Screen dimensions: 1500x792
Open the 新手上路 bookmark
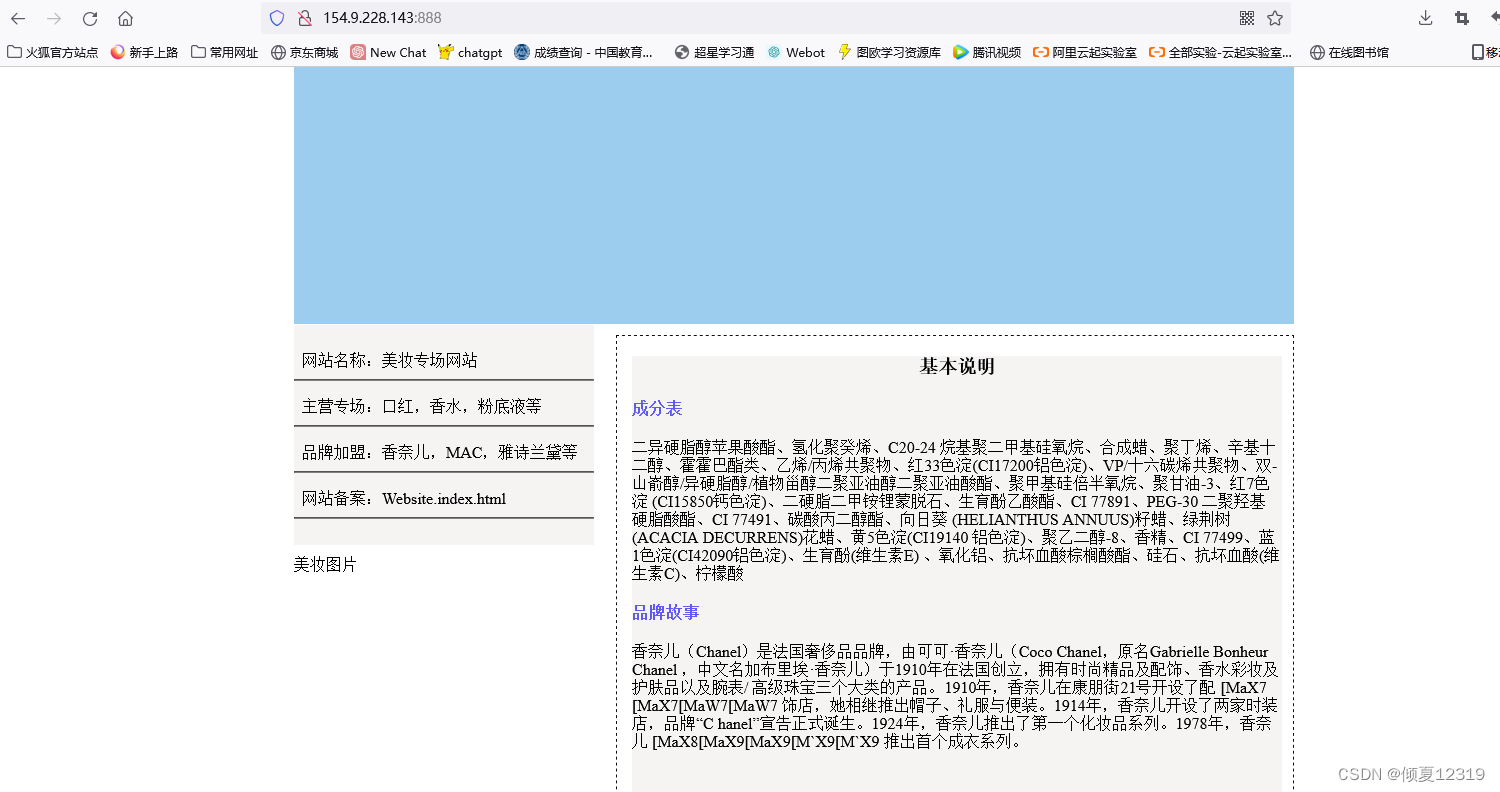click(144, 52)
